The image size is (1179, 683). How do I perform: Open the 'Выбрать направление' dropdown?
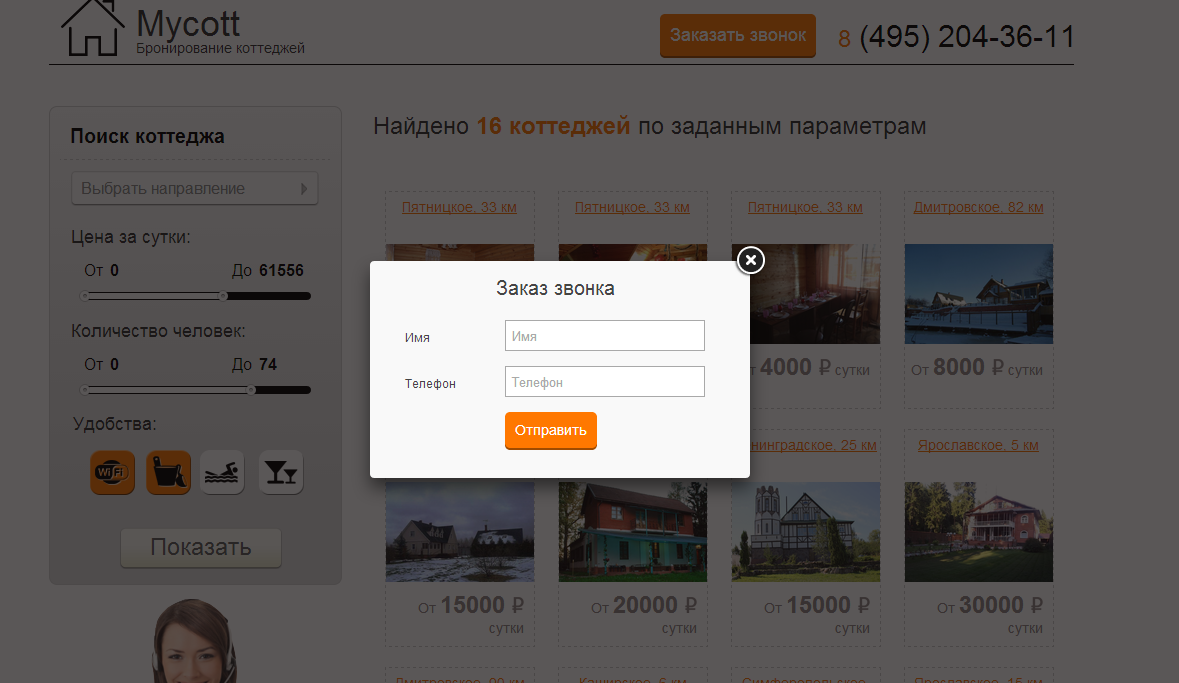coord(194,188)
